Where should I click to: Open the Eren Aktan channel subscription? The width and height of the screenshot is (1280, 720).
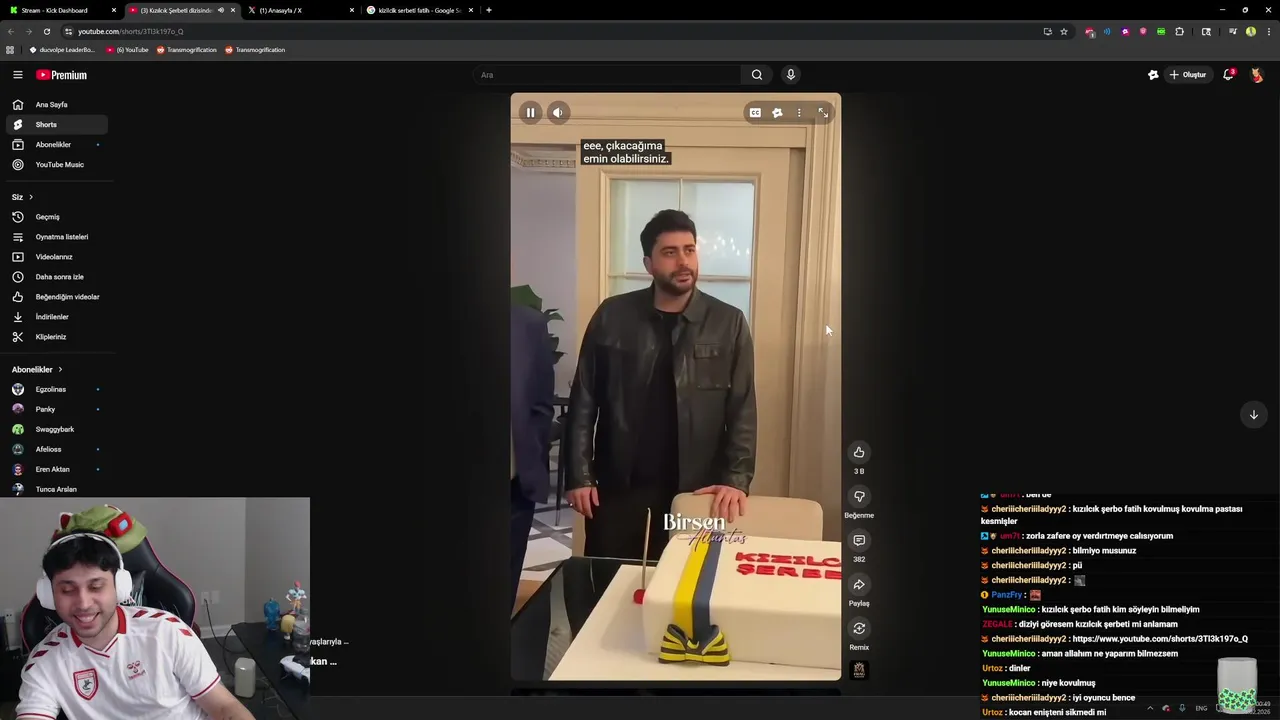tap(56, 469)
